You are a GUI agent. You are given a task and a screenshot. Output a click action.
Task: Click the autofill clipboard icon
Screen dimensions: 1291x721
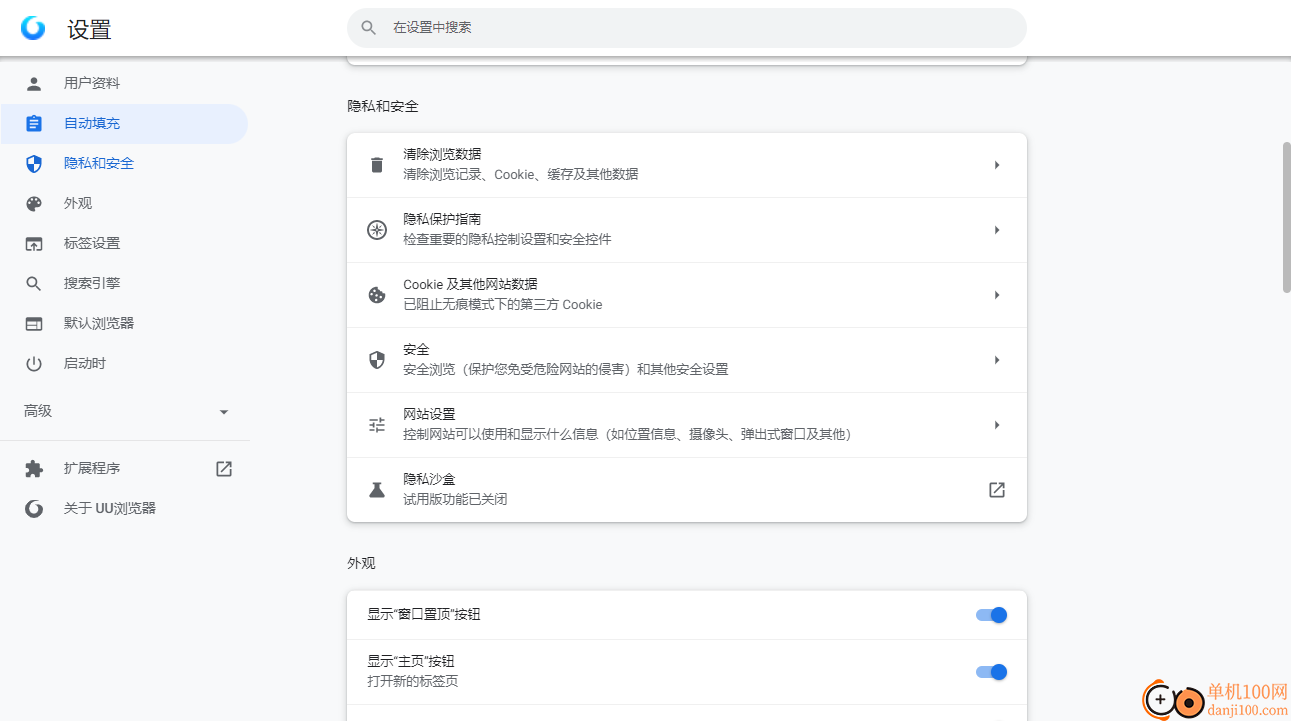click(34, 123)
